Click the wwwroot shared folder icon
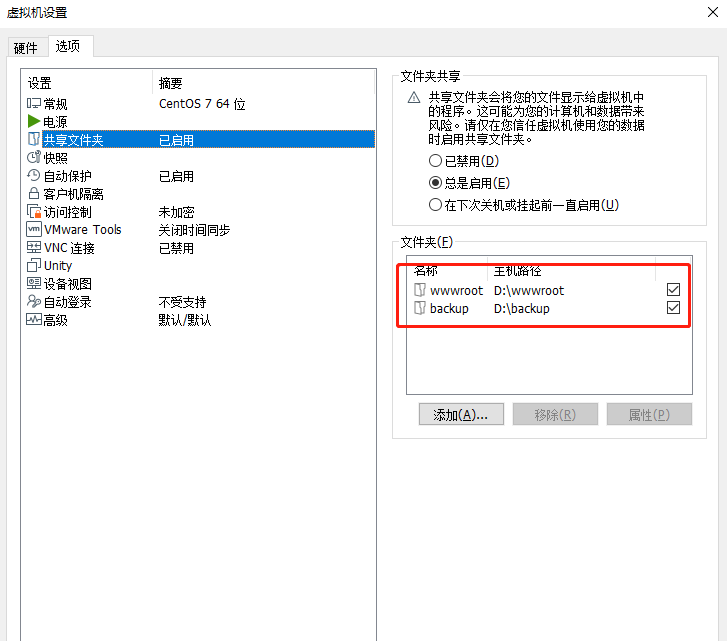The width and height of the screenshot is (727, 641). pyautogui.click(x=420, y=290)
